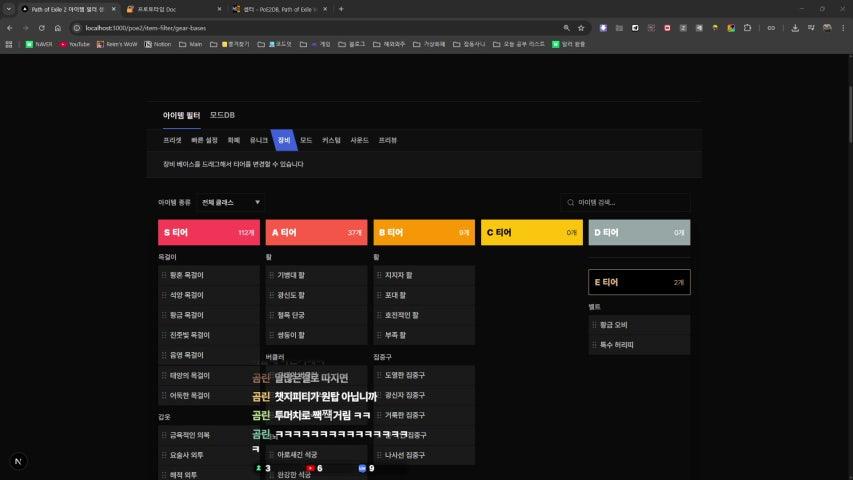
Task: Open the 블로그 bookmarks folder
Action: (x=351, y=44)
